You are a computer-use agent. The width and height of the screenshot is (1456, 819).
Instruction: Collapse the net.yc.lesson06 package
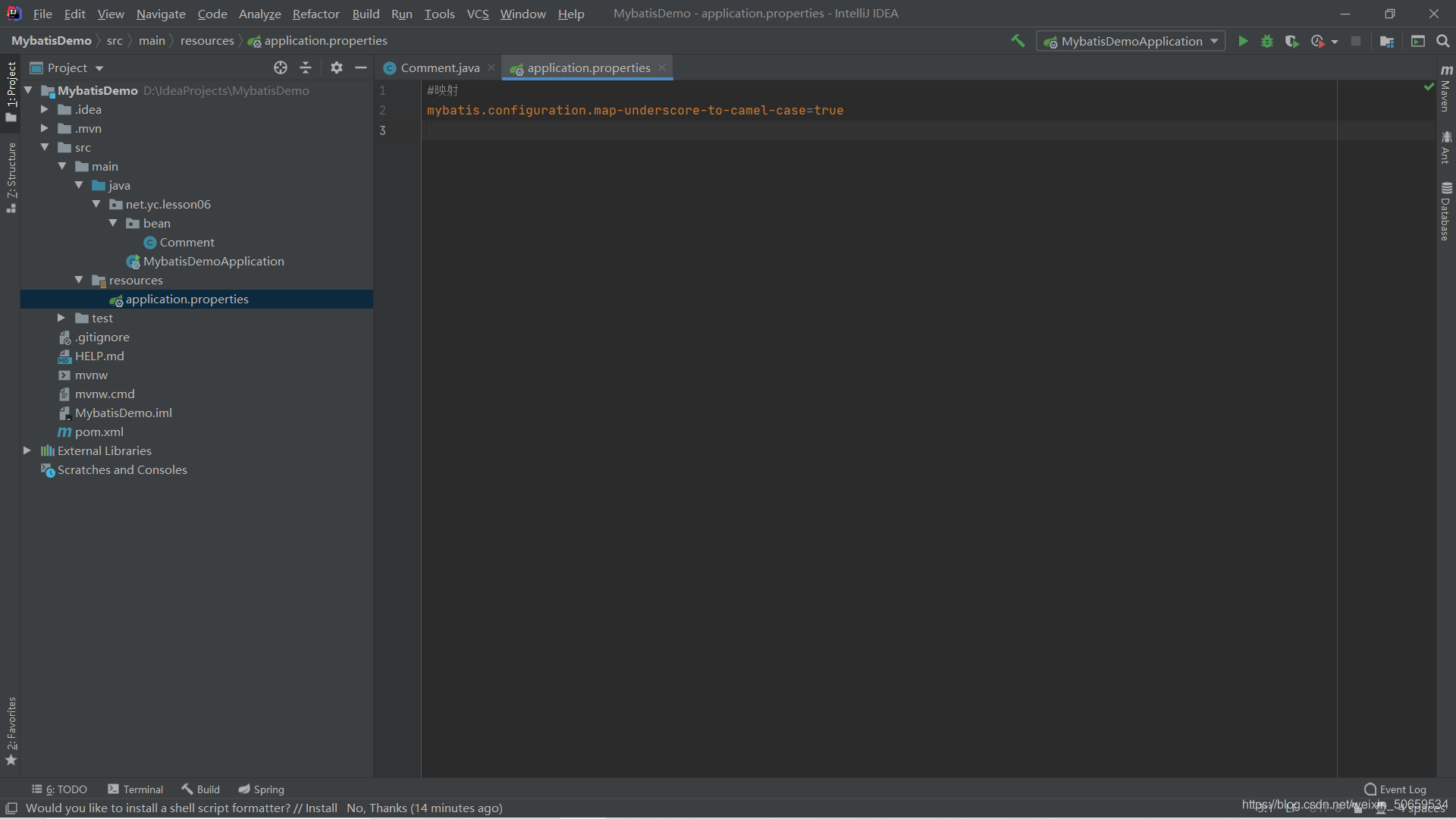tap(96, 204)
